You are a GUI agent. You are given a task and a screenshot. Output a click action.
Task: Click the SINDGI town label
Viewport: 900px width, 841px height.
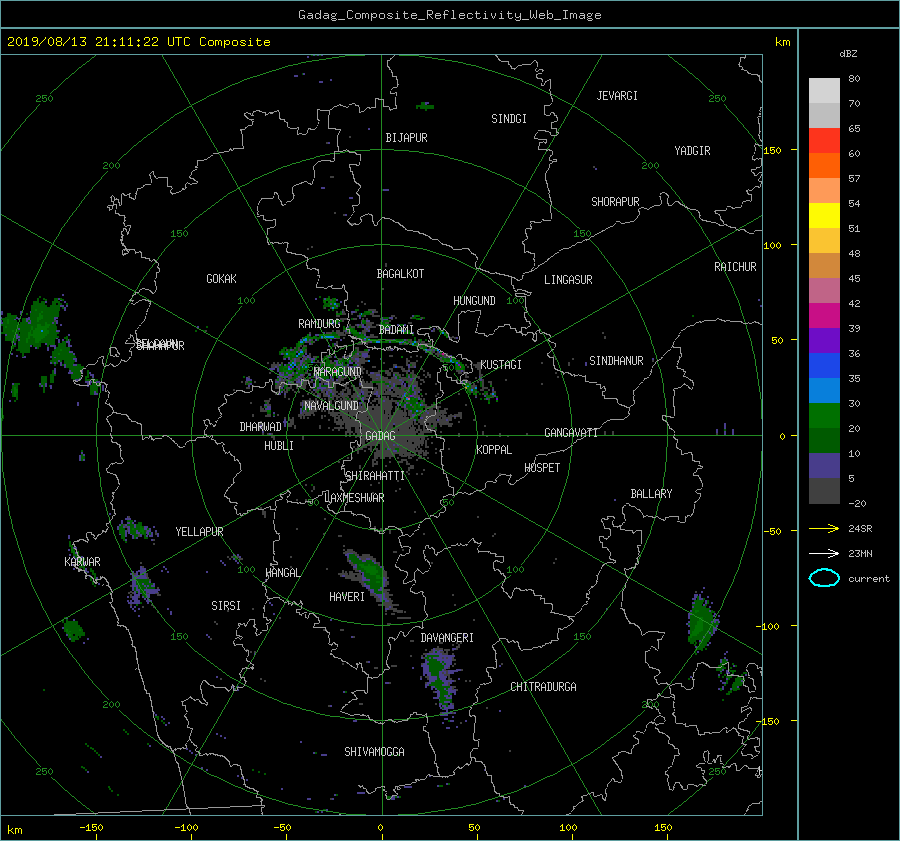tap(509, 119)
